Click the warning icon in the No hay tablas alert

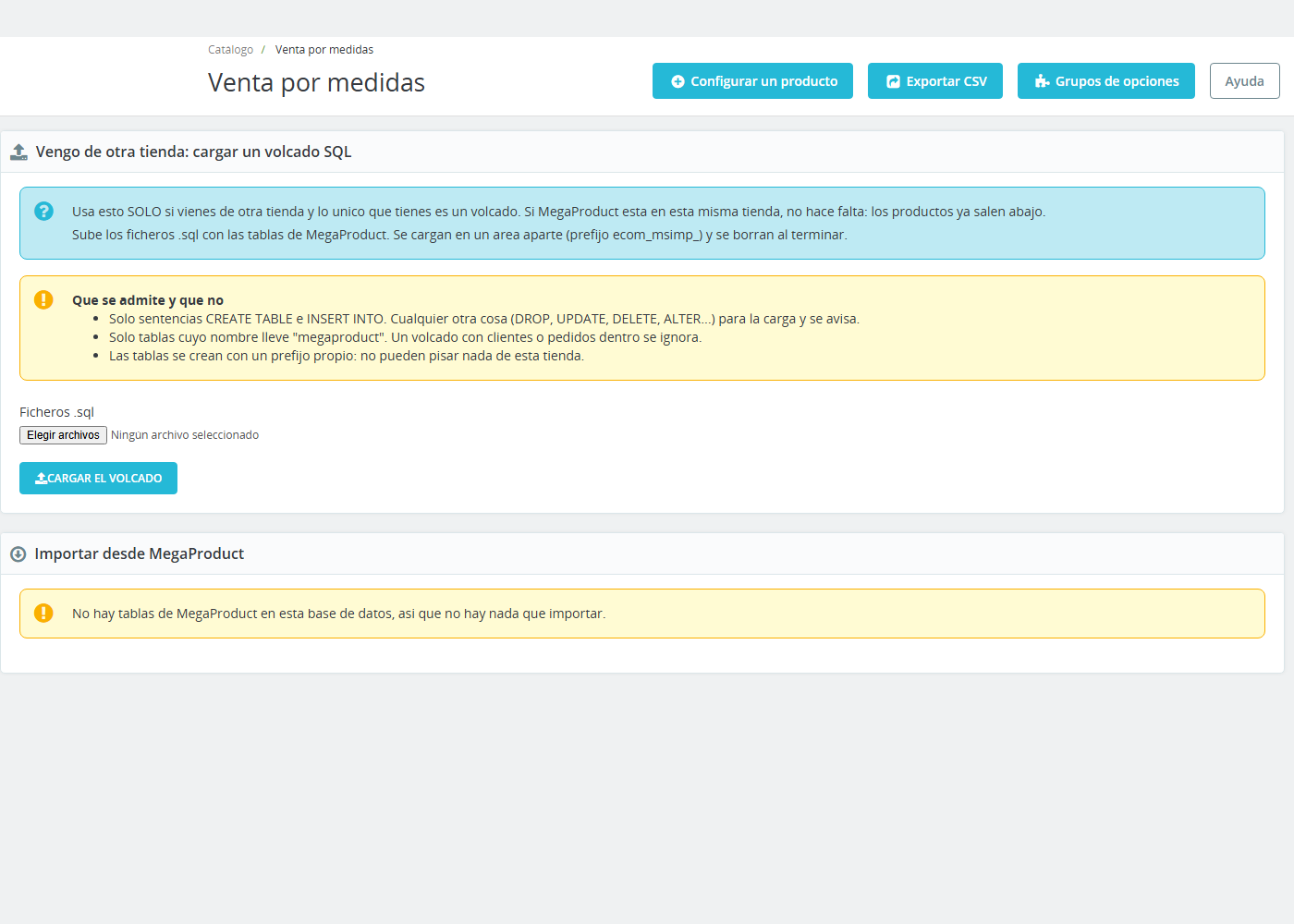[43, 613]
